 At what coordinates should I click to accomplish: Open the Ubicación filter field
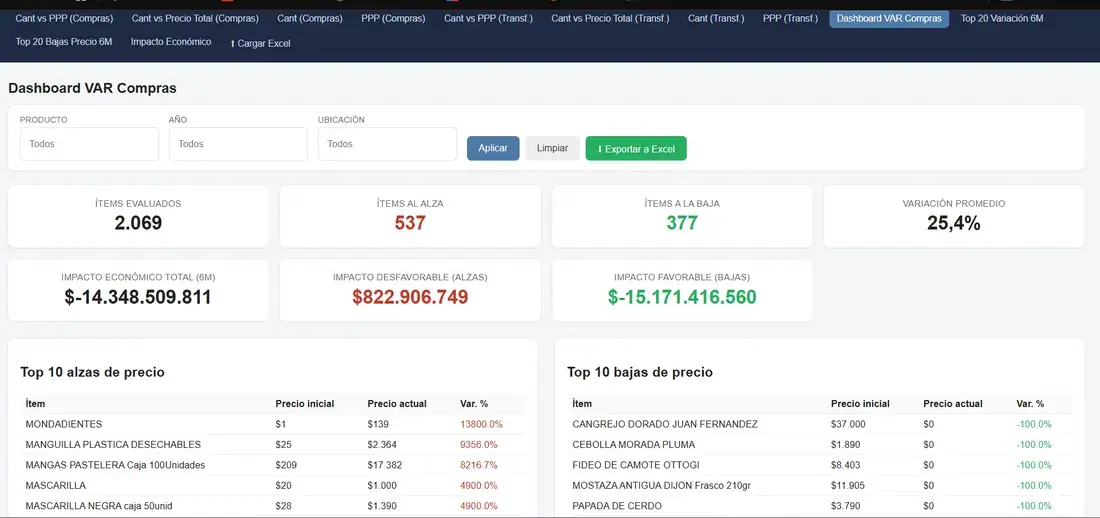[x=387, y=144]
